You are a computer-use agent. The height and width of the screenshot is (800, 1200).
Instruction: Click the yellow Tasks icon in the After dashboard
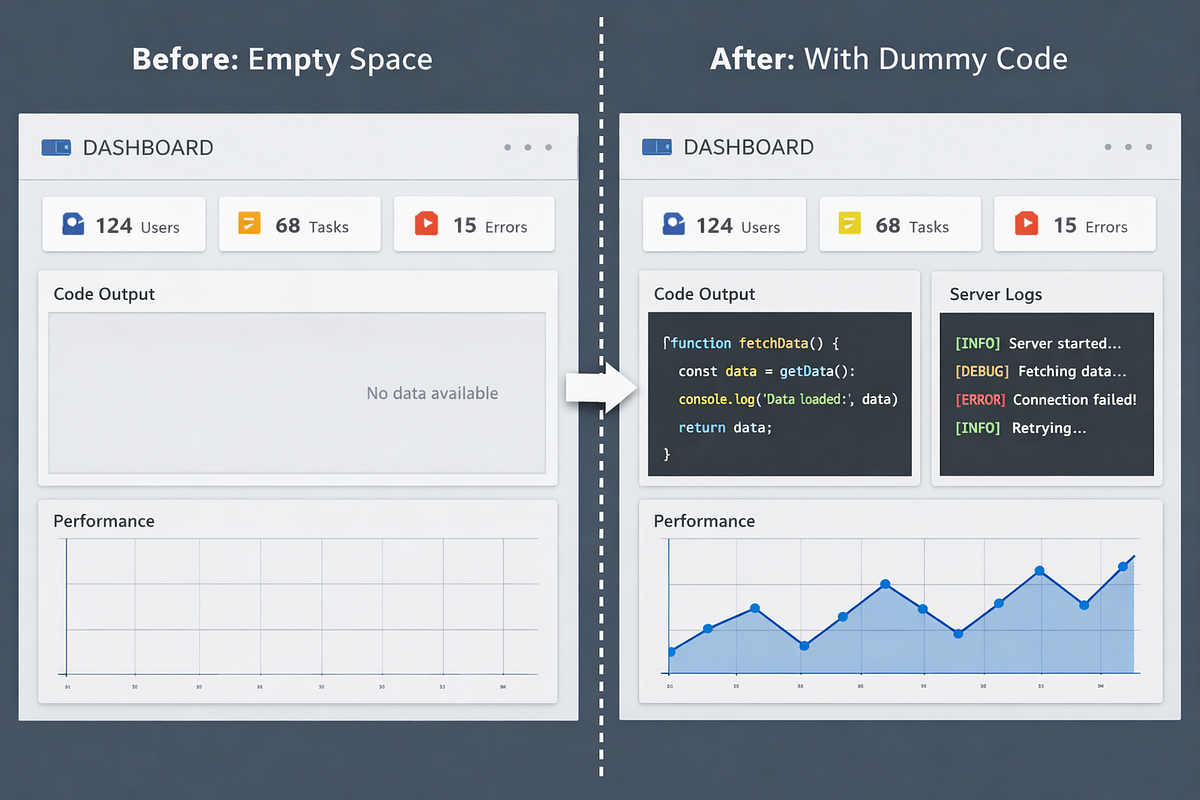850,224
